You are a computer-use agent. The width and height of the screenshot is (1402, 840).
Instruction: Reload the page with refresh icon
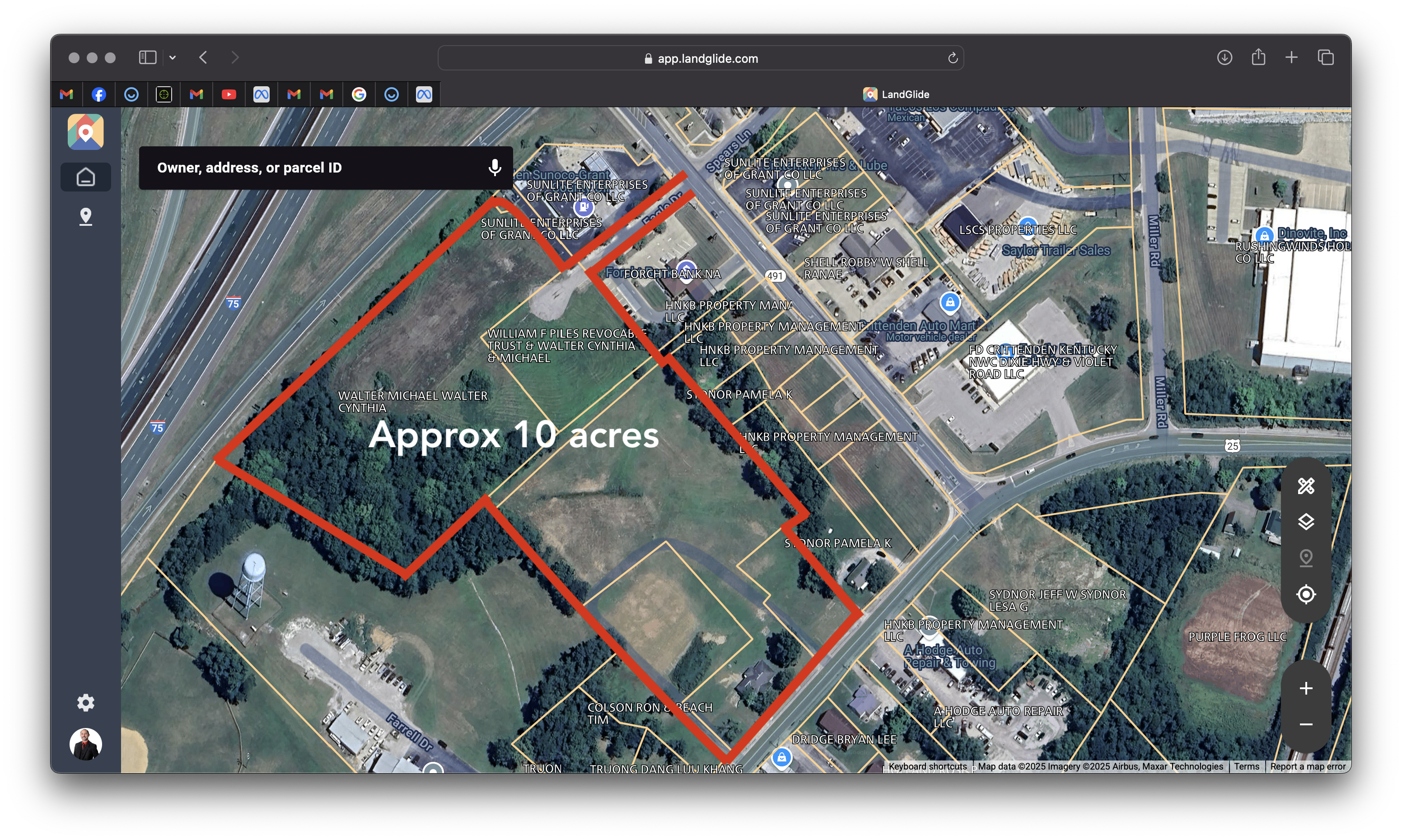pos(953,58)
